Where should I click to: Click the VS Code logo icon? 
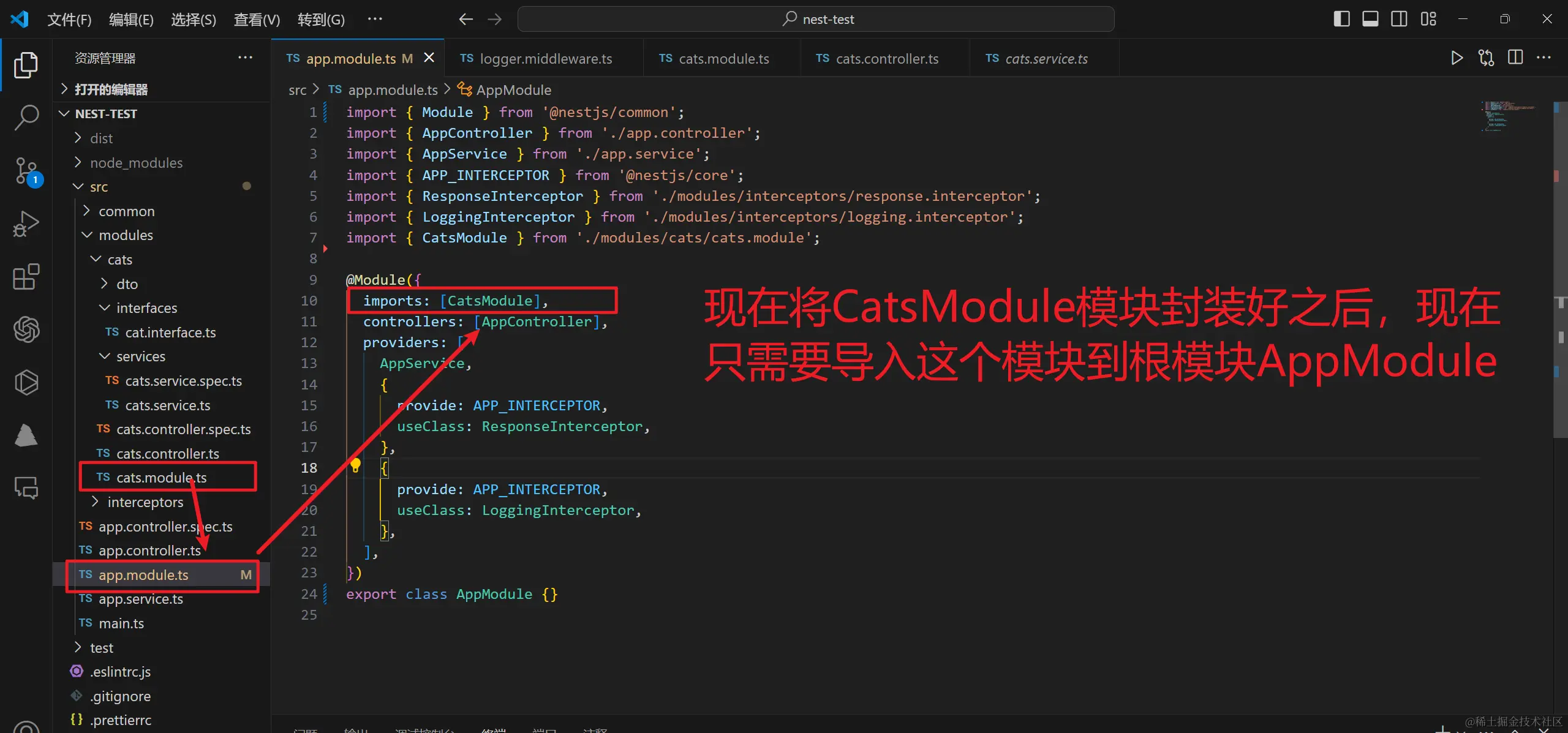(x=20, y=19)
